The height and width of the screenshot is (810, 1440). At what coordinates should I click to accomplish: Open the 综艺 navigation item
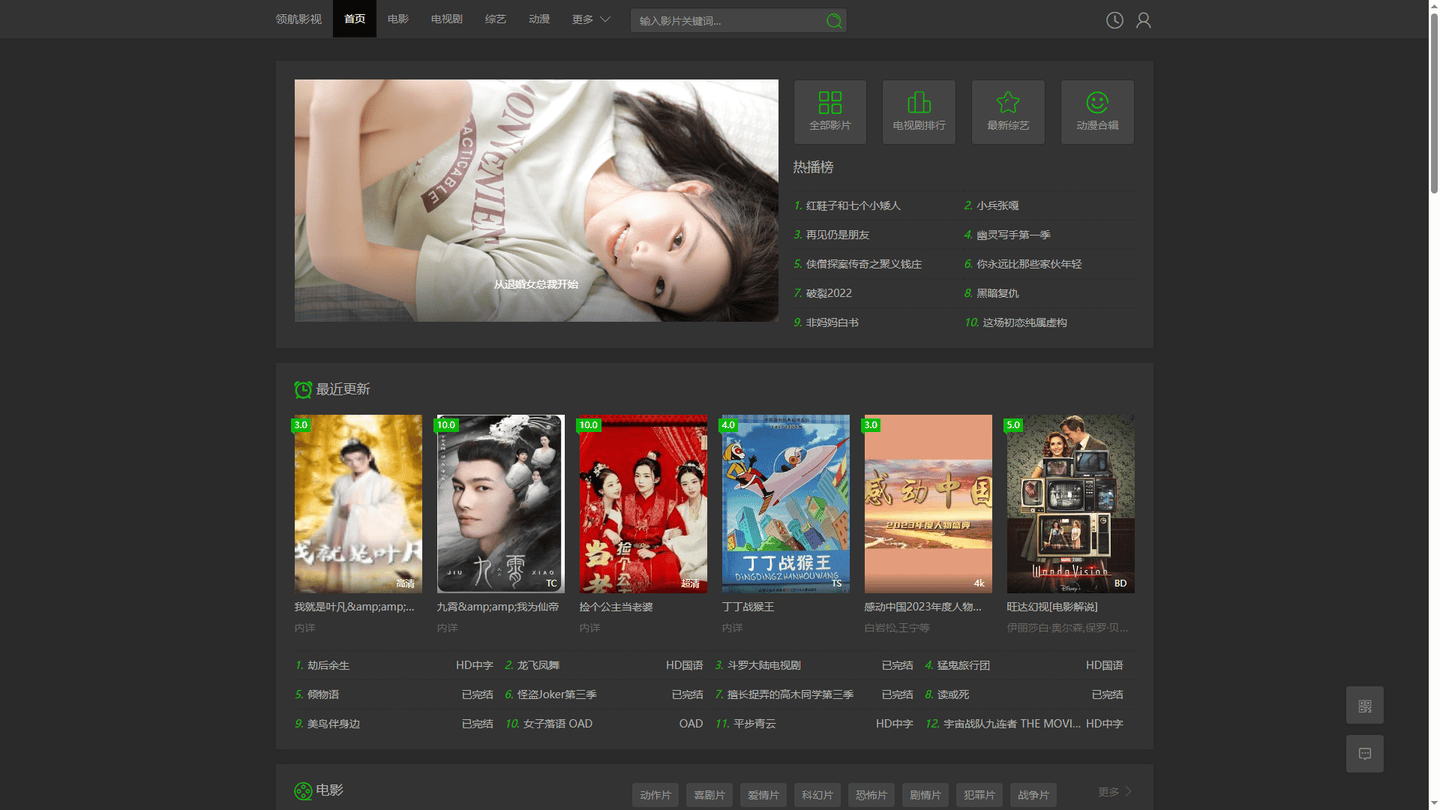tap(496, 19)
